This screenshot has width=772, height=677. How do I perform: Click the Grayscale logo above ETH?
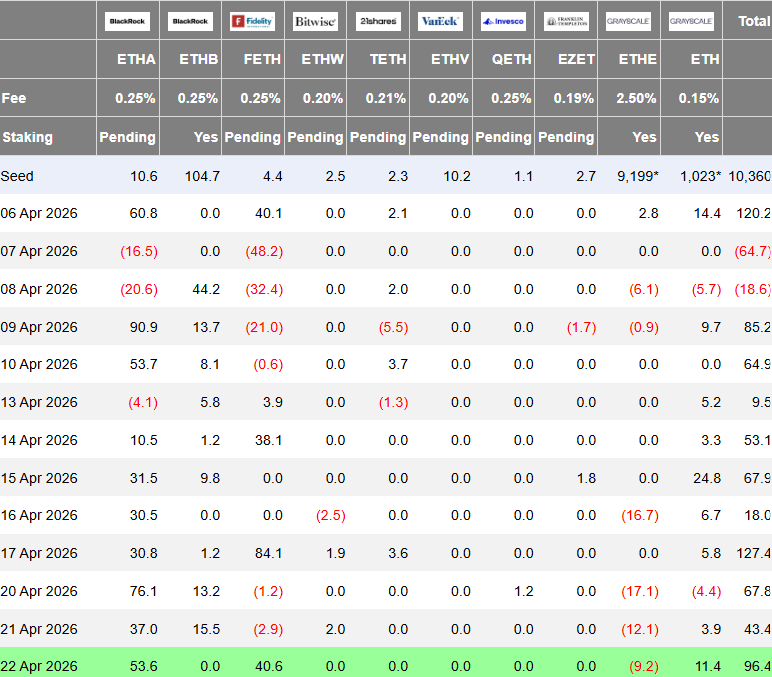click(691, 21)
